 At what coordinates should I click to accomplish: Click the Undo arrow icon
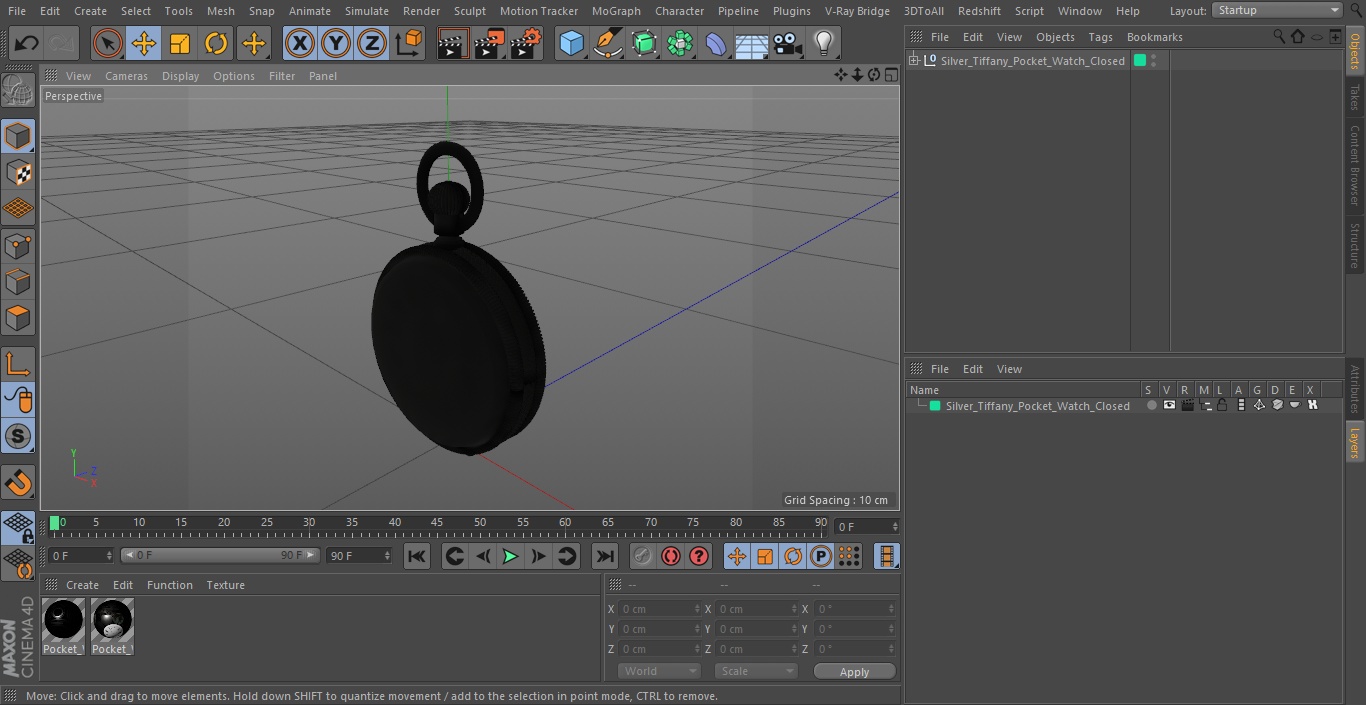[27, 43]
